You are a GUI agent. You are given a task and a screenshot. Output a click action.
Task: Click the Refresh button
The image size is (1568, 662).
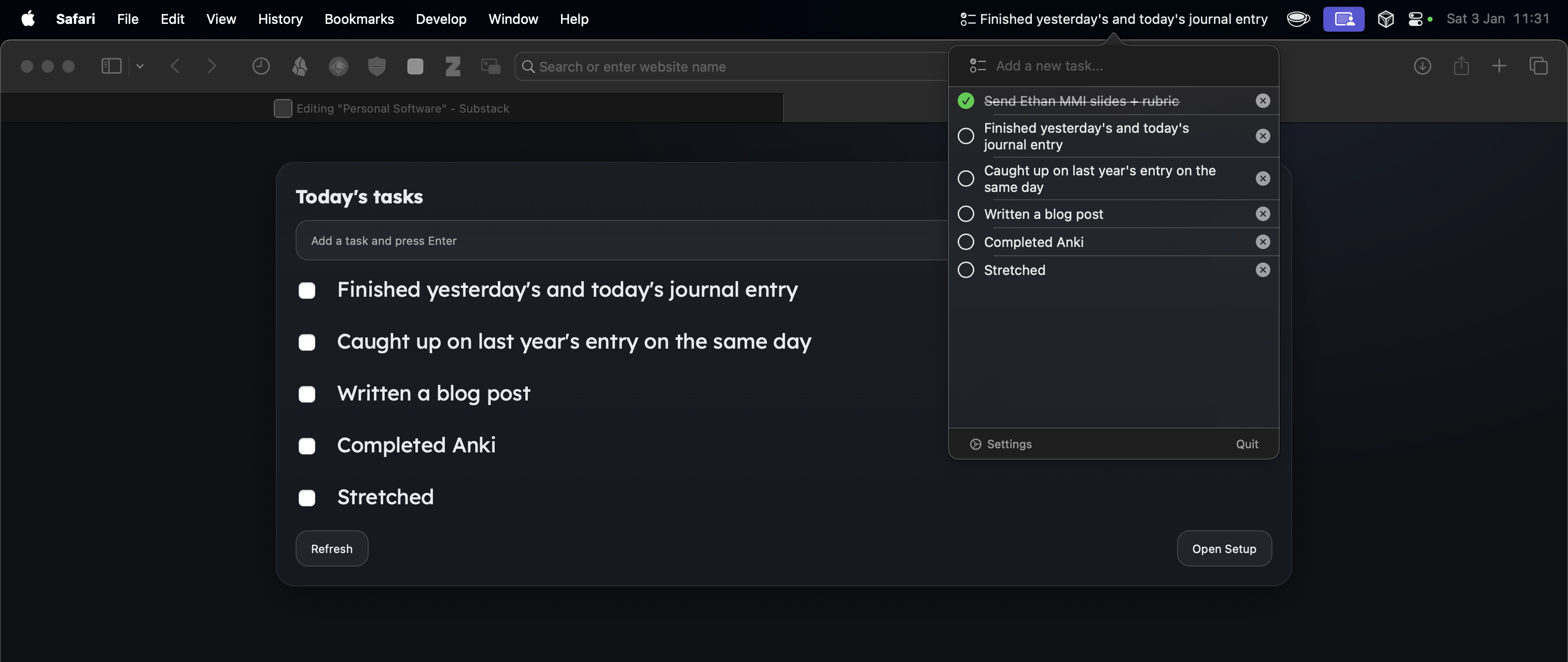click(x=331, y=548)
